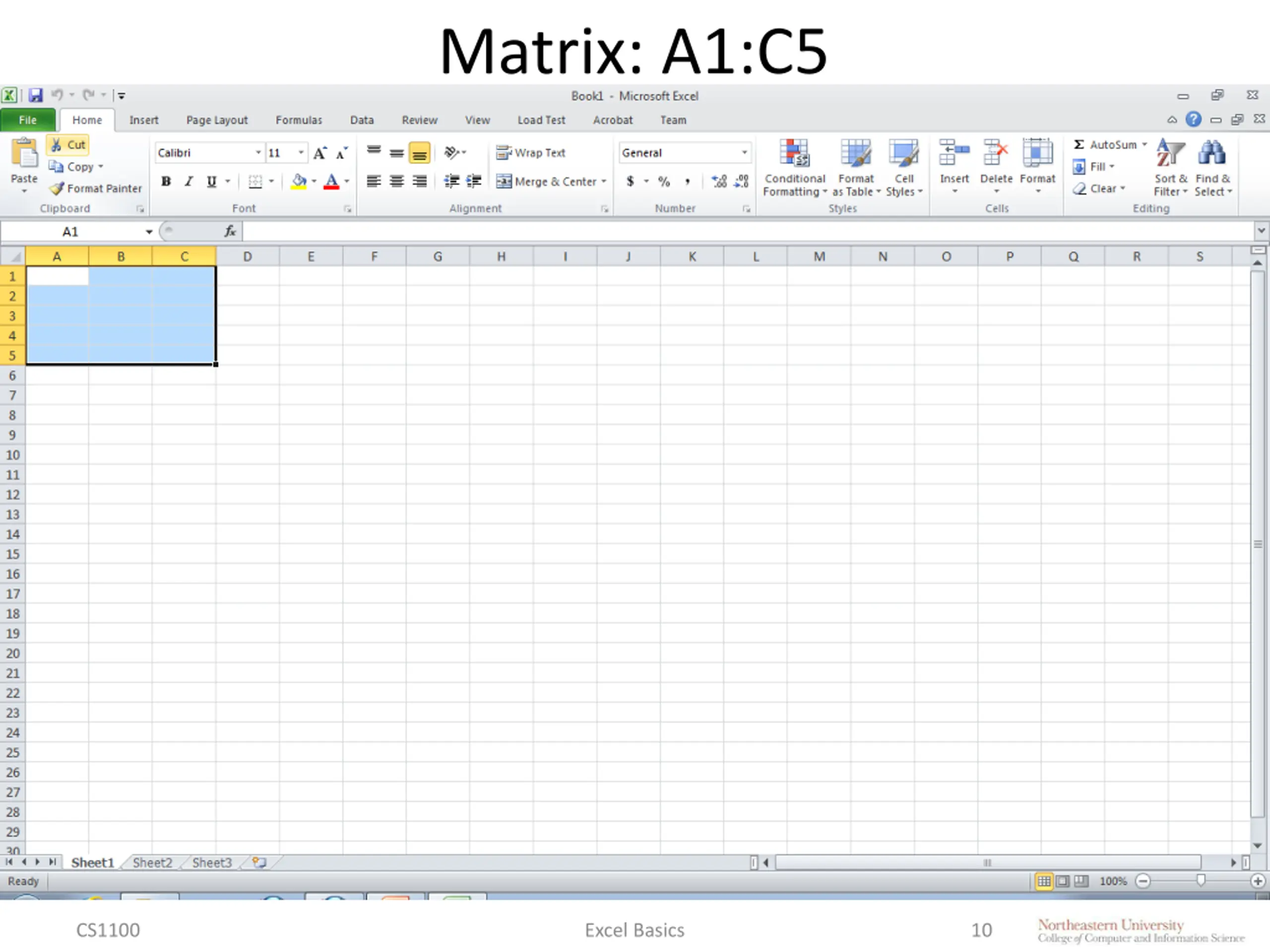Screen dimensions: 1270x952
Task: Click the Find & Select binoculars icon
Action: click(1211, 153)
